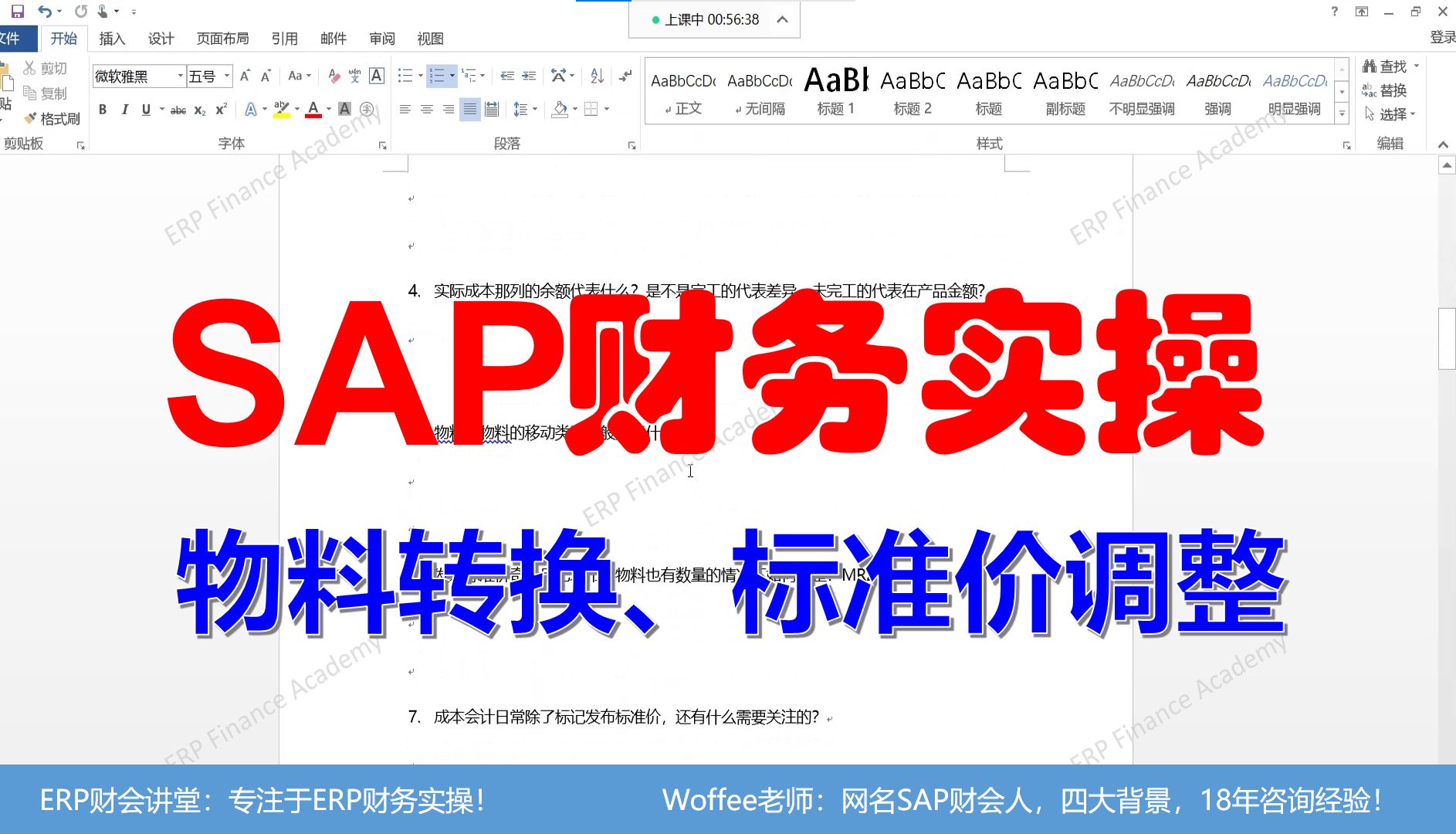
Task: Toggle justify alignment
Action: (x=469, y=110)
